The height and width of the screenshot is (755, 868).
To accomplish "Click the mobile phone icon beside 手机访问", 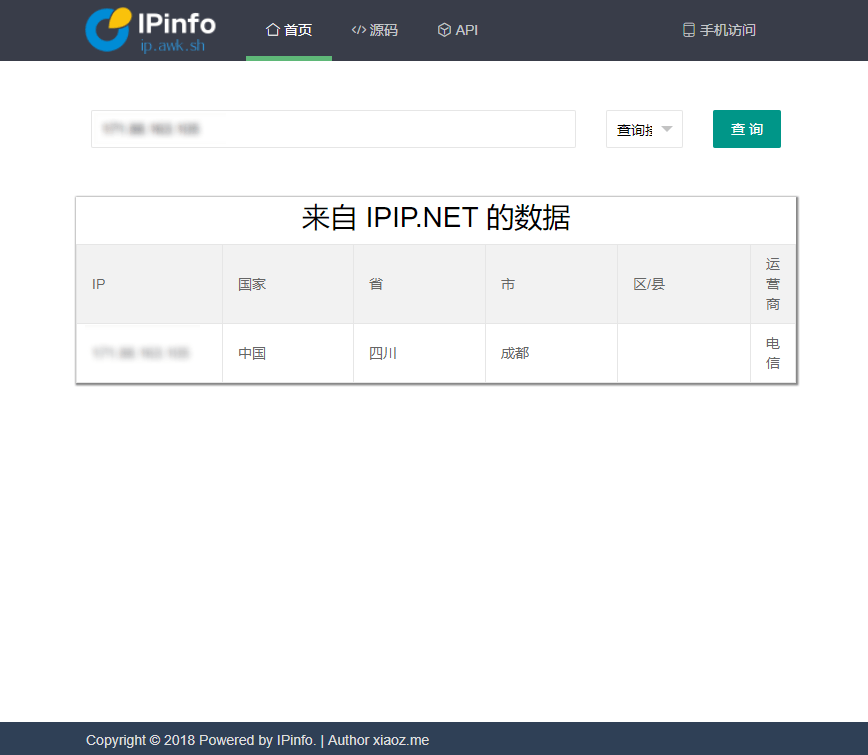I will (x=688, y=30).
